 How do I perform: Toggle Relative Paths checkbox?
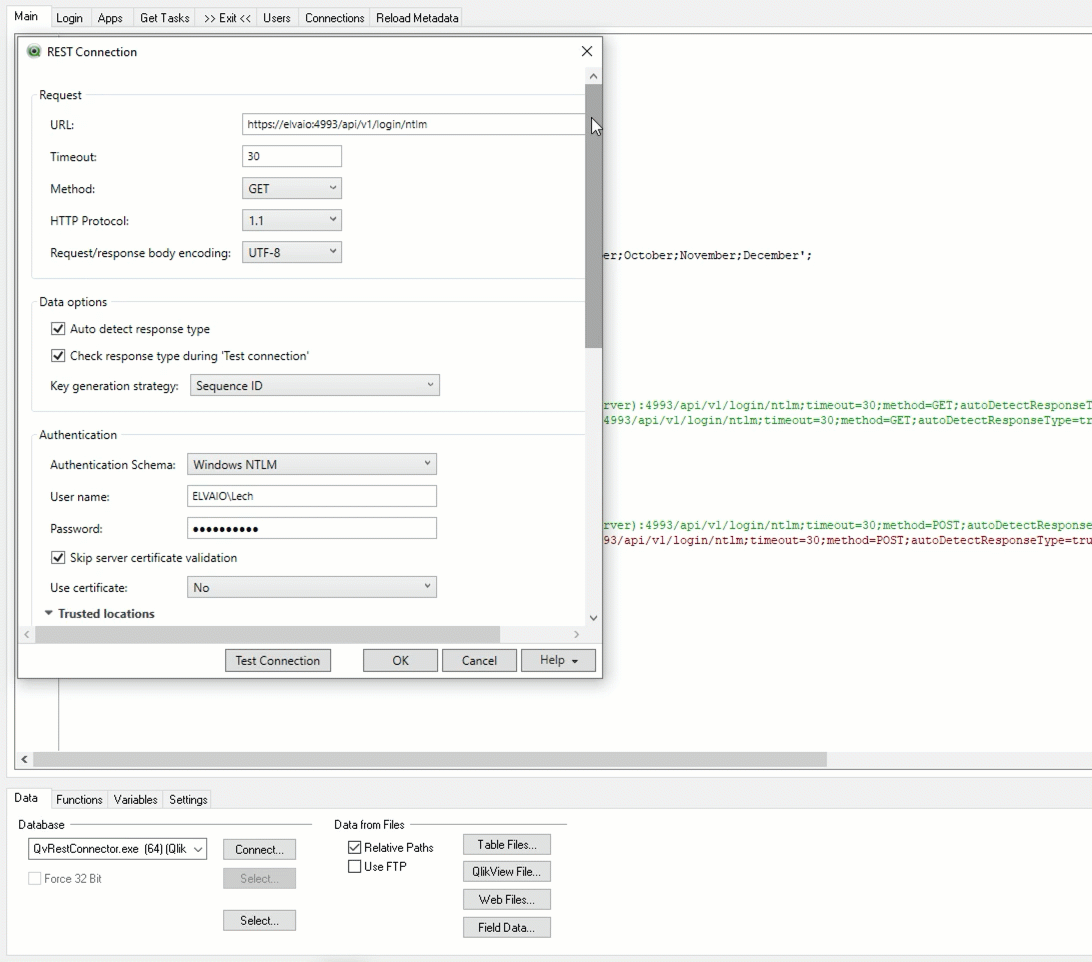coord(354,848)
